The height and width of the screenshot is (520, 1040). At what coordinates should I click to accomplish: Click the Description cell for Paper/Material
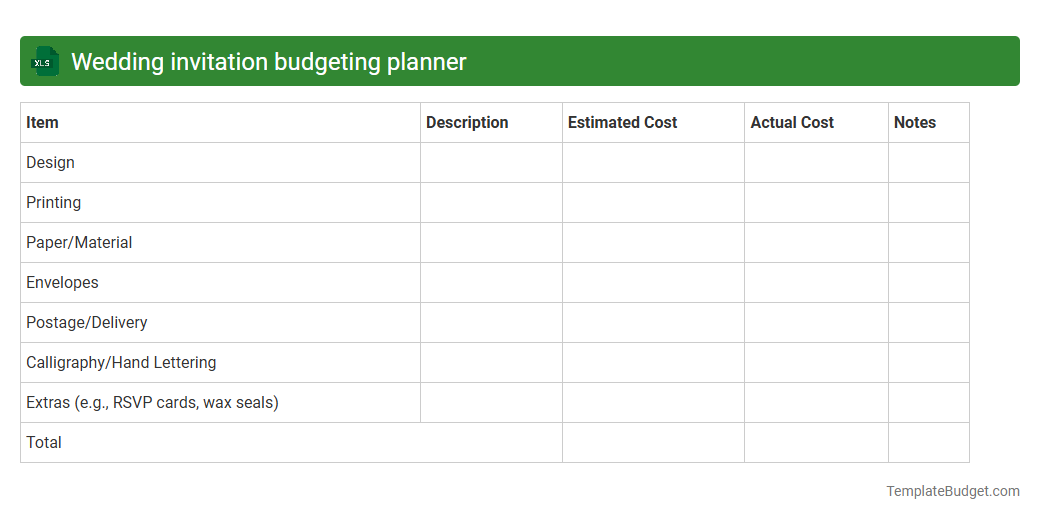(x=491, y=243)
